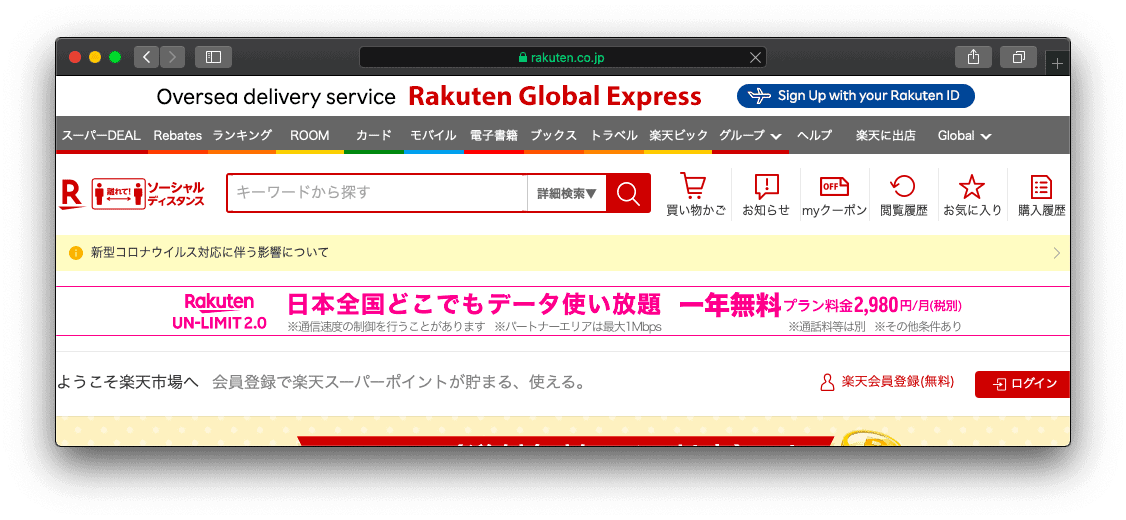
Task: Open ヘルプ page
Action: coord(814,135)
